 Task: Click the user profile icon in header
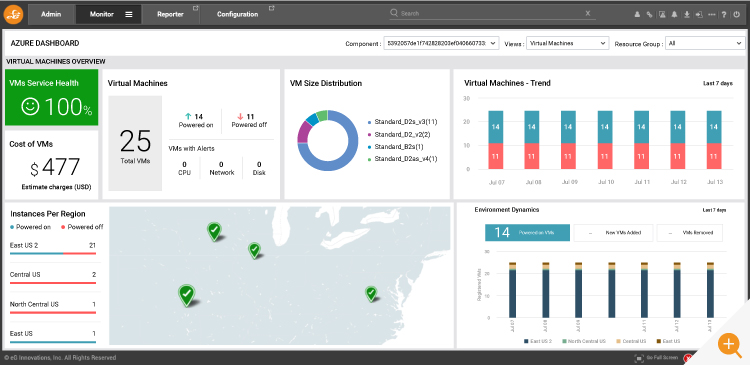pyautogui.click(x=637, y=14)
